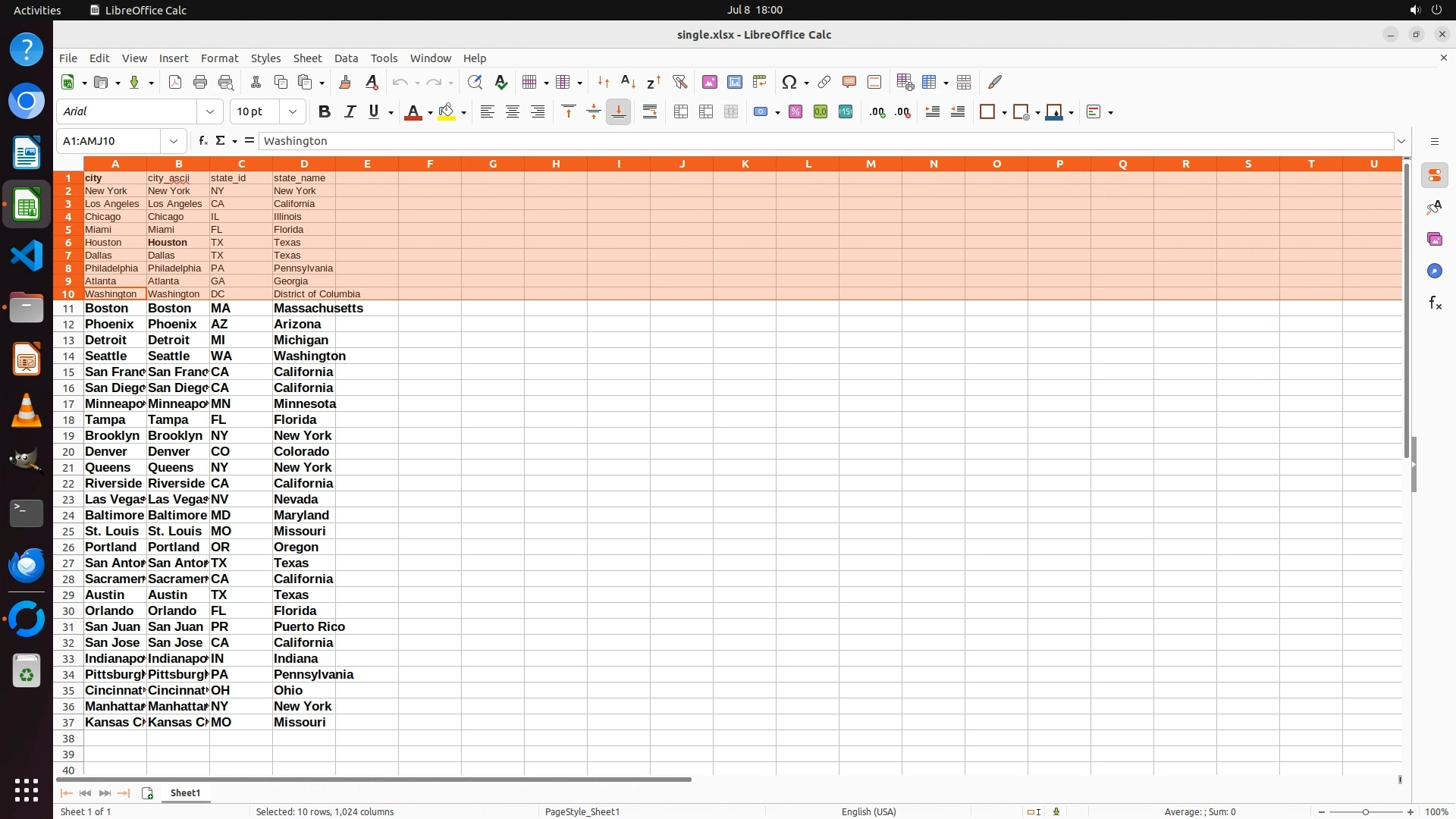Expand the Name Box dropdown arrow
The image size is (1456, 819).
point(174,141)
